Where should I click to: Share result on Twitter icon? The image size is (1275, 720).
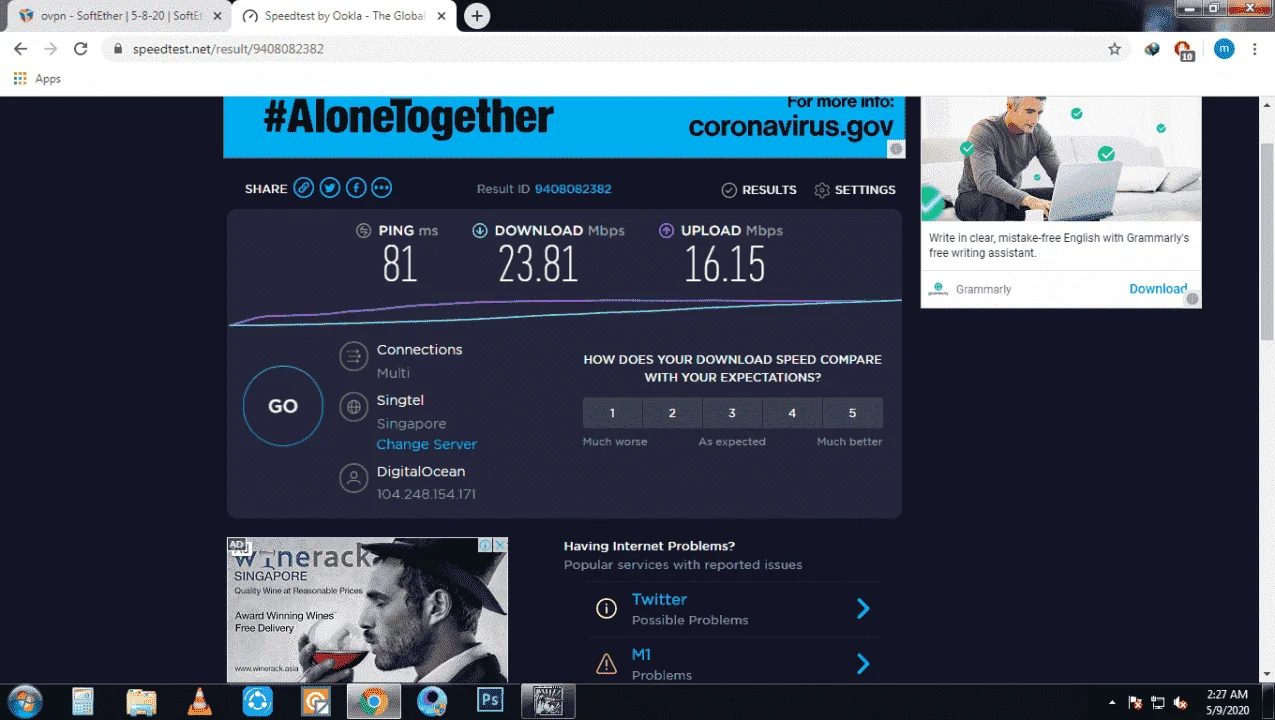tap(330, 188)
